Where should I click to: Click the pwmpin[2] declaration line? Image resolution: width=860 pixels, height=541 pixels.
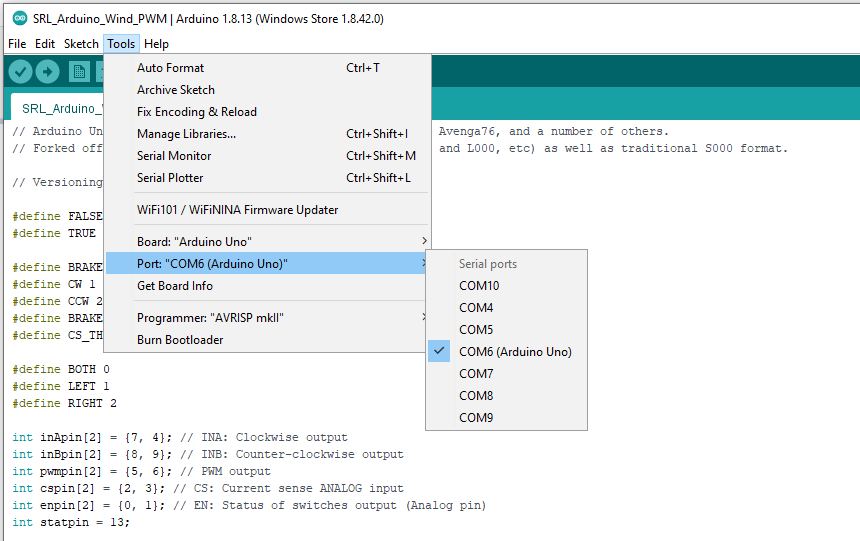(142, 471)
